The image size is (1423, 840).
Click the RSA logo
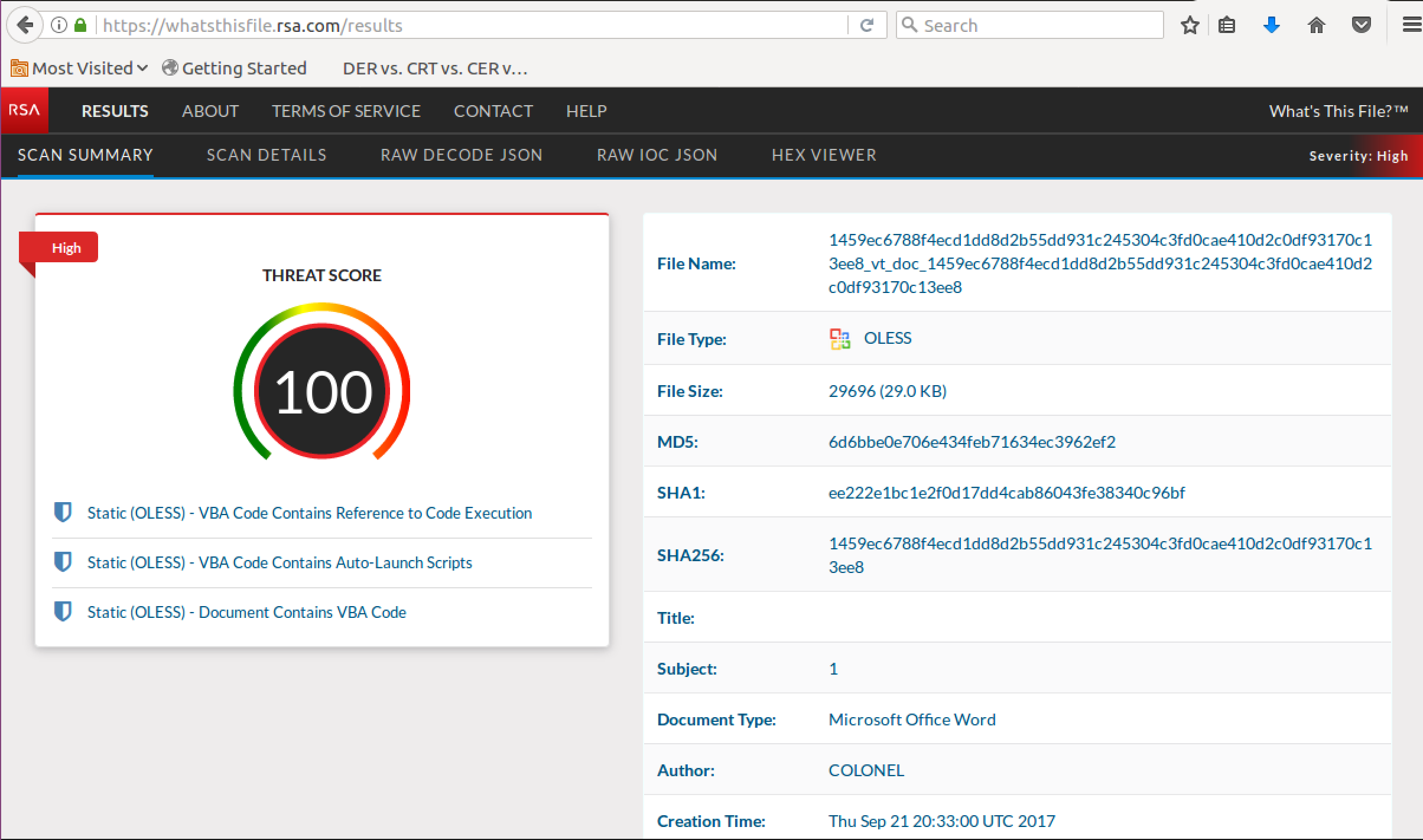(x=24, y=110)
